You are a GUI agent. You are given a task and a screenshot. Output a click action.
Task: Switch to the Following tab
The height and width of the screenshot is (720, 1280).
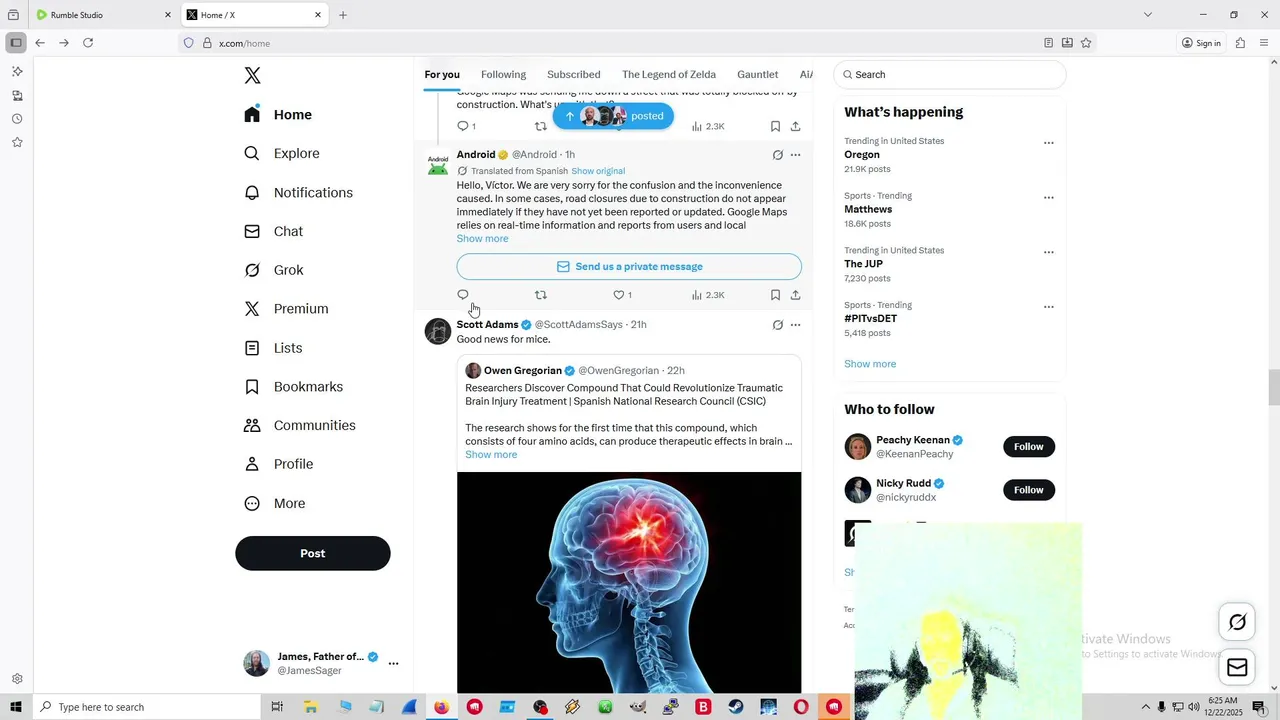503,75
